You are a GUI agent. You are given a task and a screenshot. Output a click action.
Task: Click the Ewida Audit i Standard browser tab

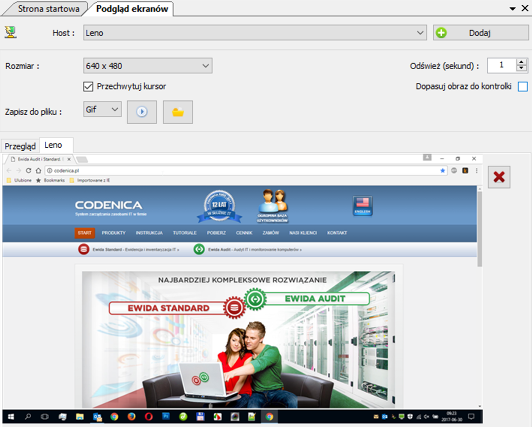[x=41, y=159]
